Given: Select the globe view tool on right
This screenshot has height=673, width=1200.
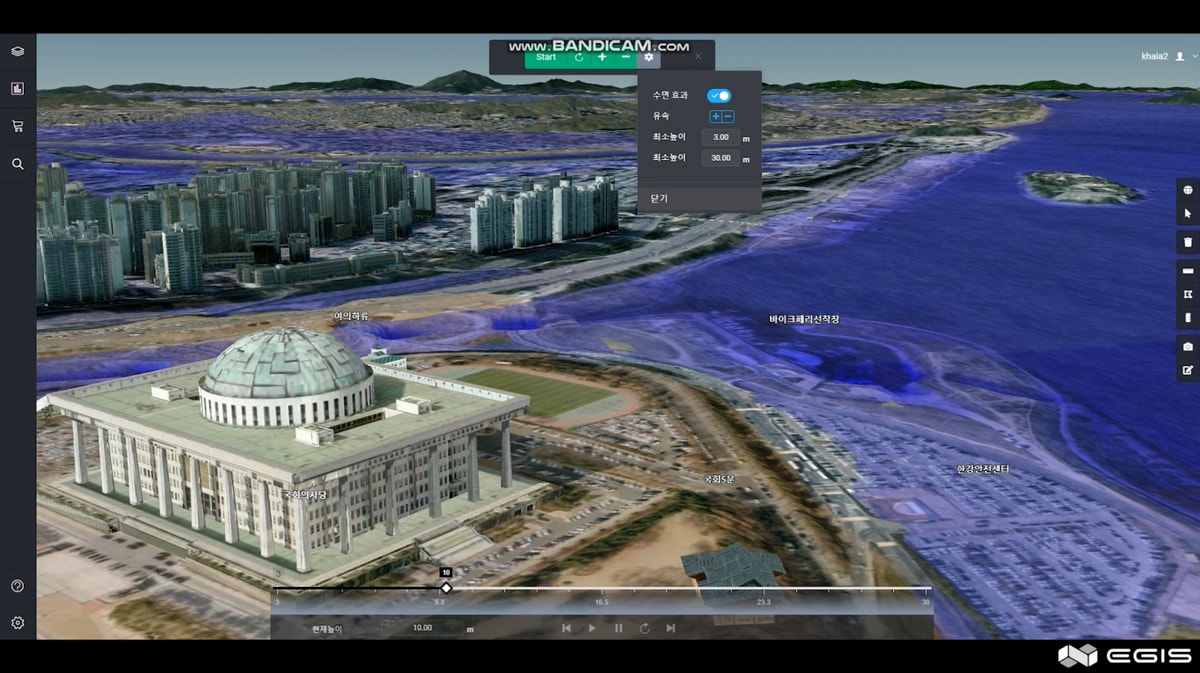Looking at the screenshot, I should 1188,190.
